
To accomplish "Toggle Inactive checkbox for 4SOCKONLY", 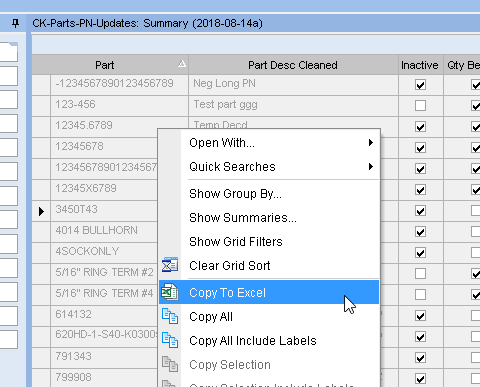I will (x=420, y=253).
